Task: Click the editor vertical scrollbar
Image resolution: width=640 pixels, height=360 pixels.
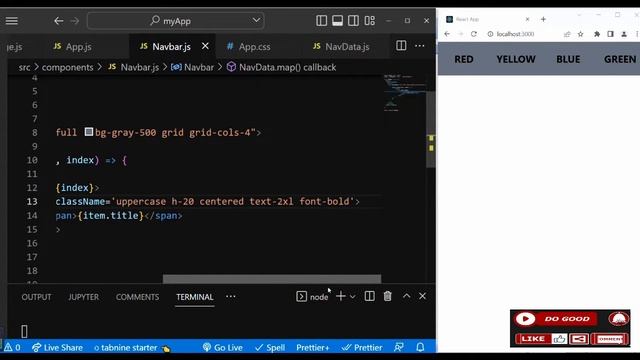Action: [x=431, y=130]
